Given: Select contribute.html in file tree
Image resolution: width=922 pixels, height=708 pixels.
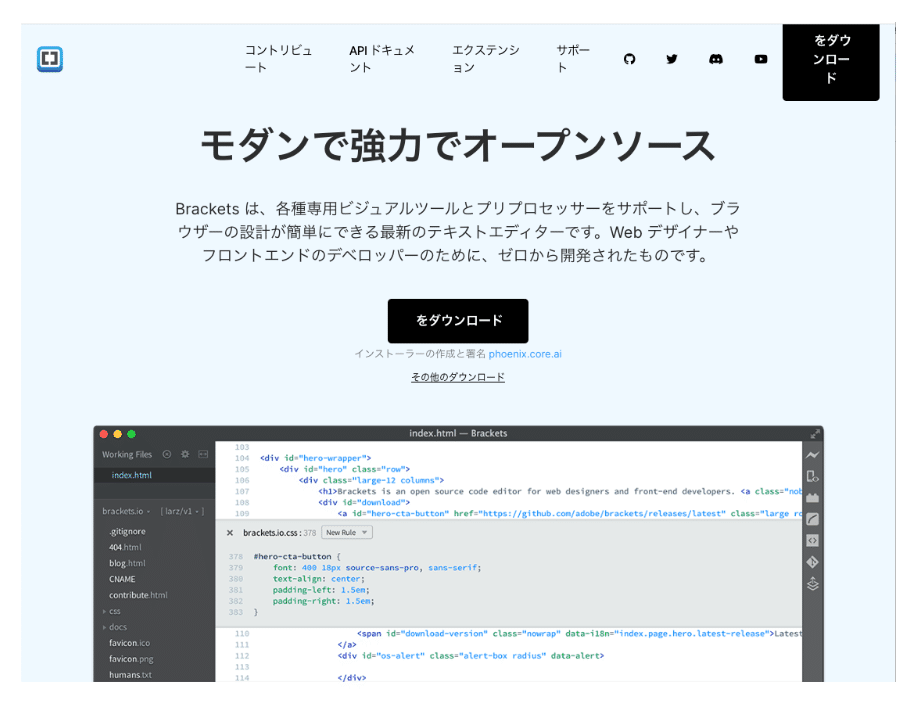Looking at the screenshot, I should tap(138, 595).
